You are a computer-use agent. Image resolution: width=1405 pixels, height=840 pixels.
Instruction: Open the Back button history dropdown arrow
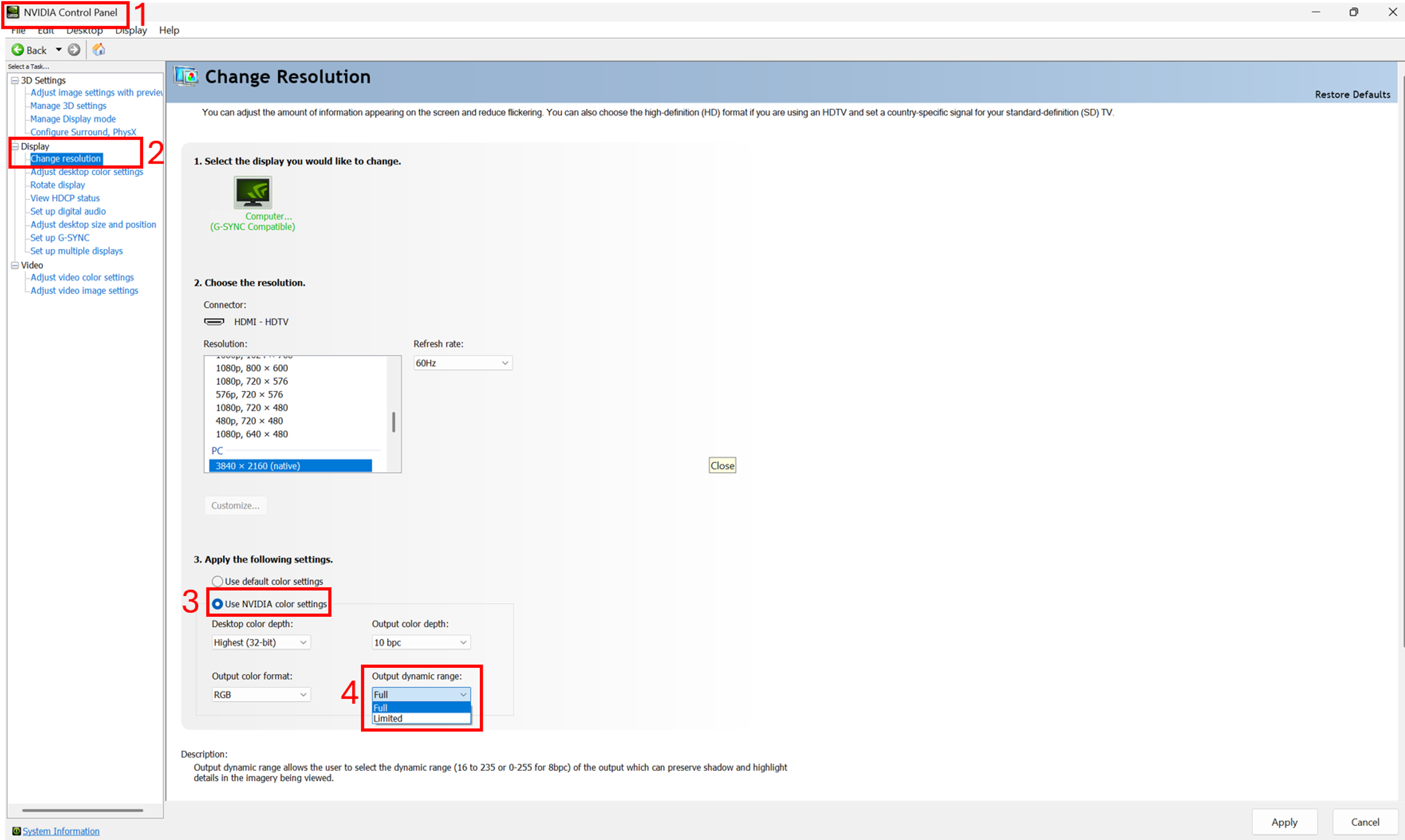click(58, 50)
